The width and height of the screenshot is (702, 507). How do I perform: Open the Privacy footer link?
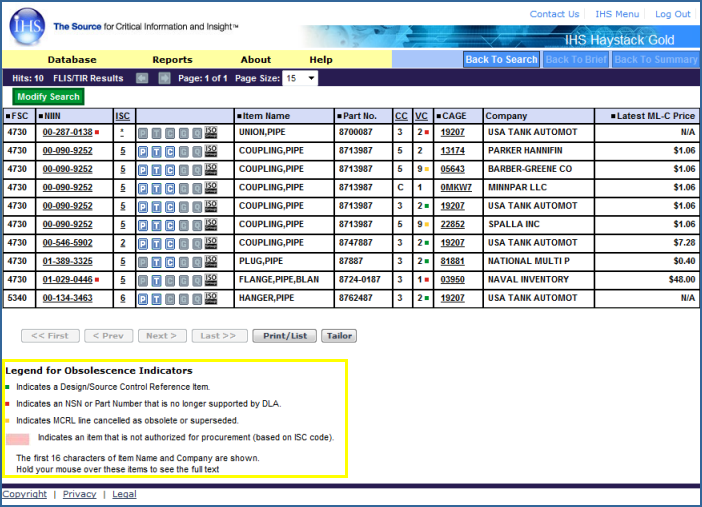click(79, 494)
